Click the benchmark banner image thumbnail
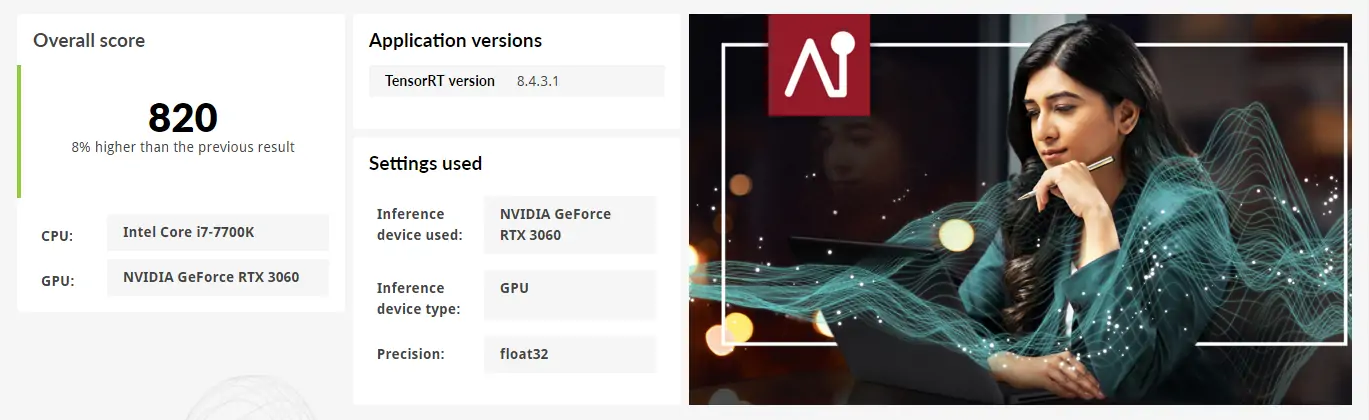 (x=1020, y=209)
